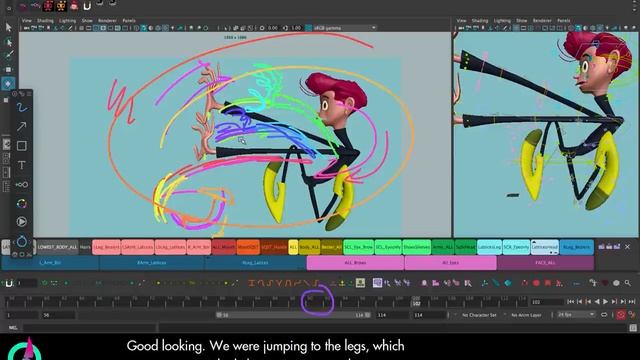Go to start of playback range

coord(571,302)
